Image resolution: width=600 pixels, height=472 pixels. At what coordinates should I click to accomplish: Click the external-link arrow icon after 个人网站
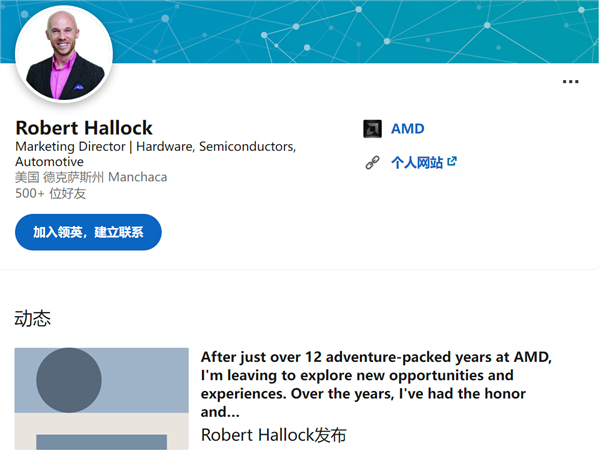point(452,161)
